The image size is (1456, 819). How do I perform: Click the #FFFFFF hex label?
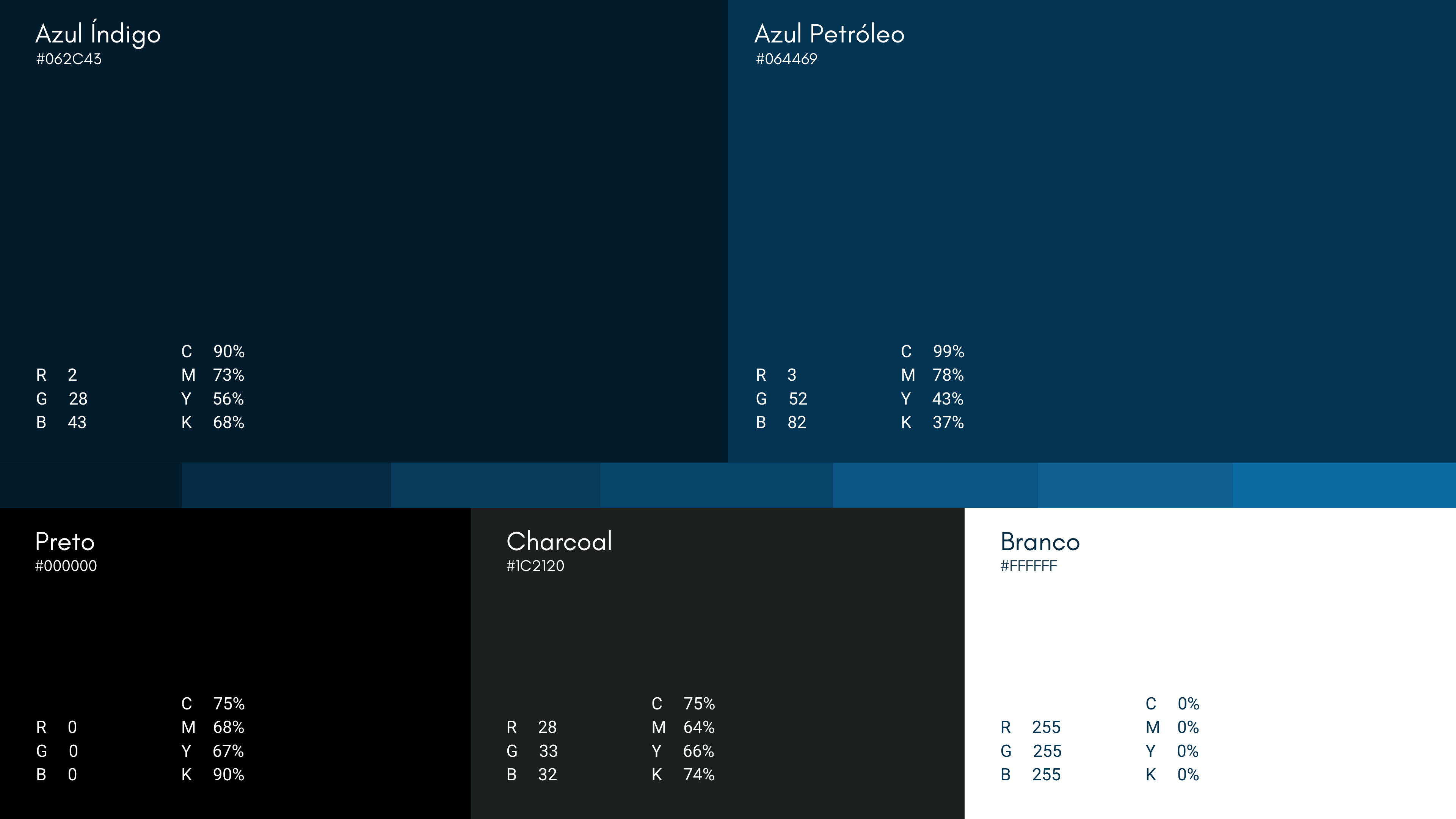(1029, 566)
